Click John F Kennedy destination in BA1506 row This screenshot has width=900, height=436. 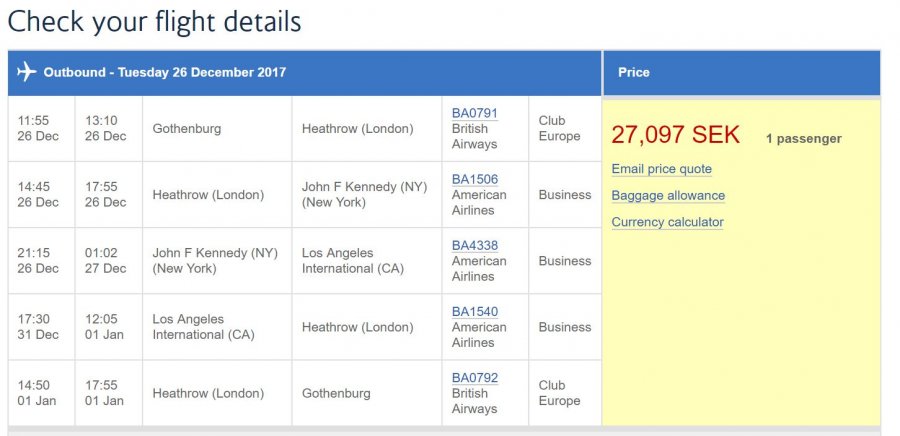click(x=364, y=194)
